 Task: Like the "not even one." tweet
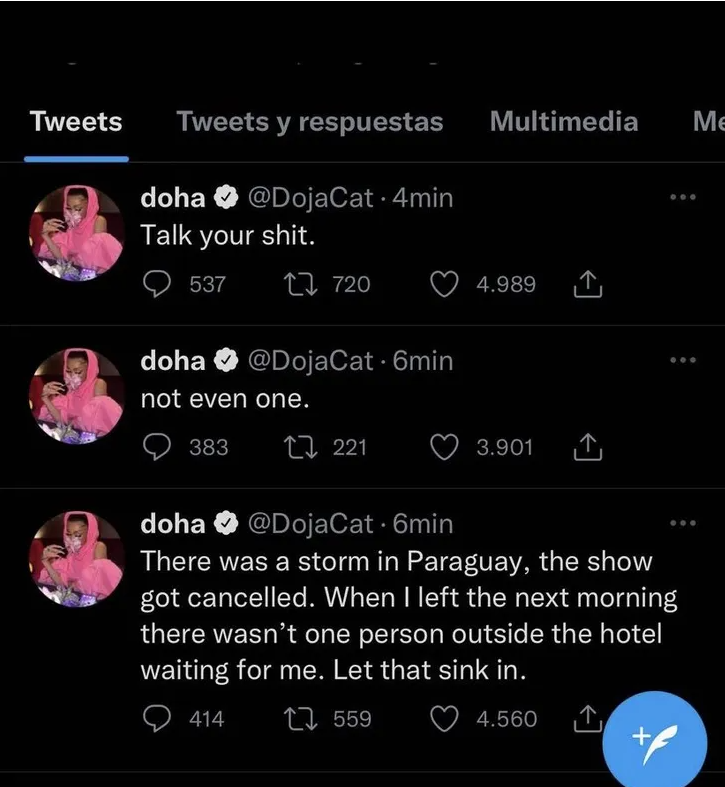tap(443, 447)
